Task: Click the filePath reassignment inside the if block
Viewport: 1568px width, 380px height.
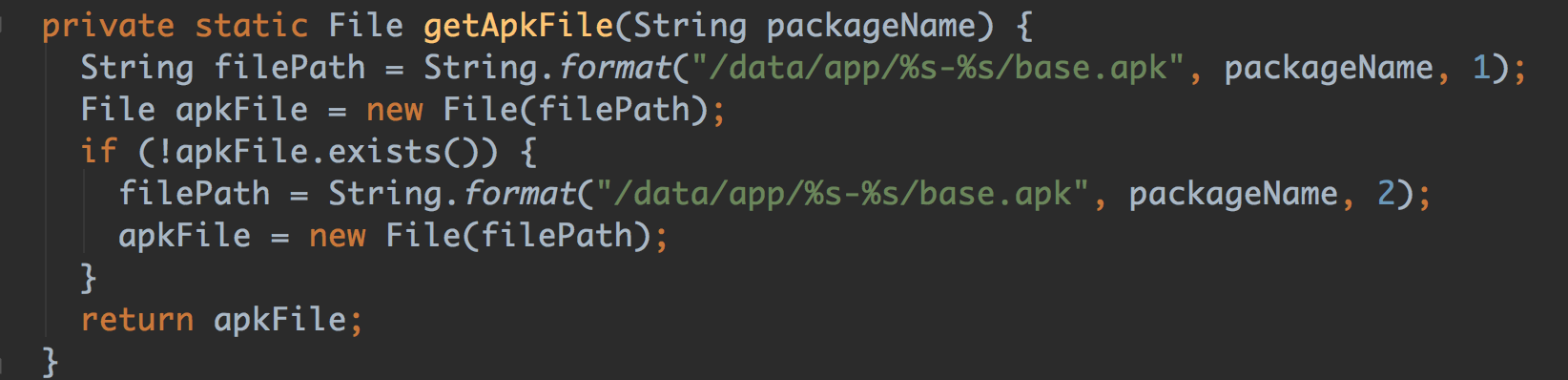Action: click(x=195, y=195)
